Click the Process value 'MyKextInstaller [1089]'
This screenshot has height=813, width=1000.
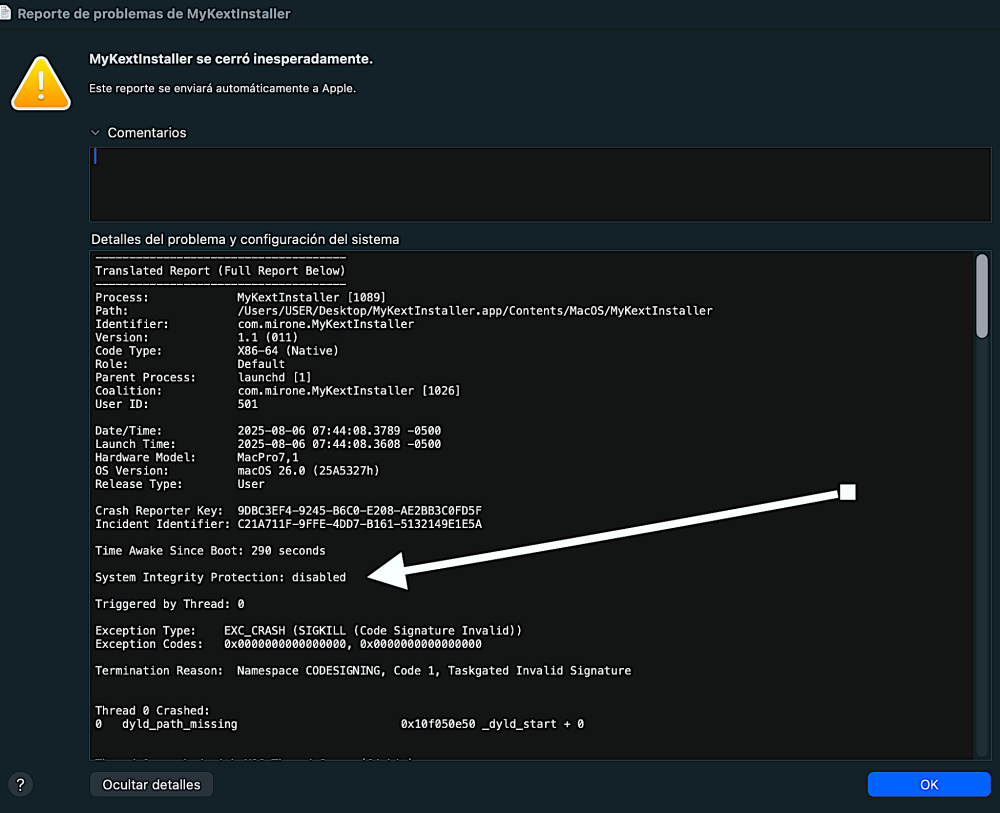[311, 297]
